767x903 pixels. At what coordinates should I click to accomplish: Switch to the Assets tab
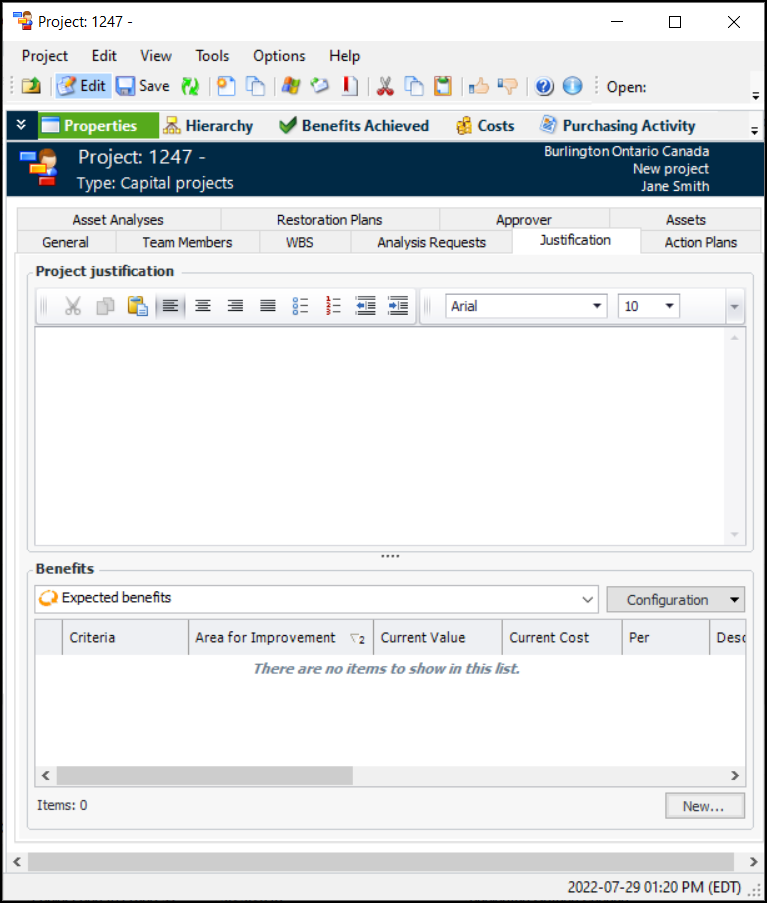click(686, 219)
